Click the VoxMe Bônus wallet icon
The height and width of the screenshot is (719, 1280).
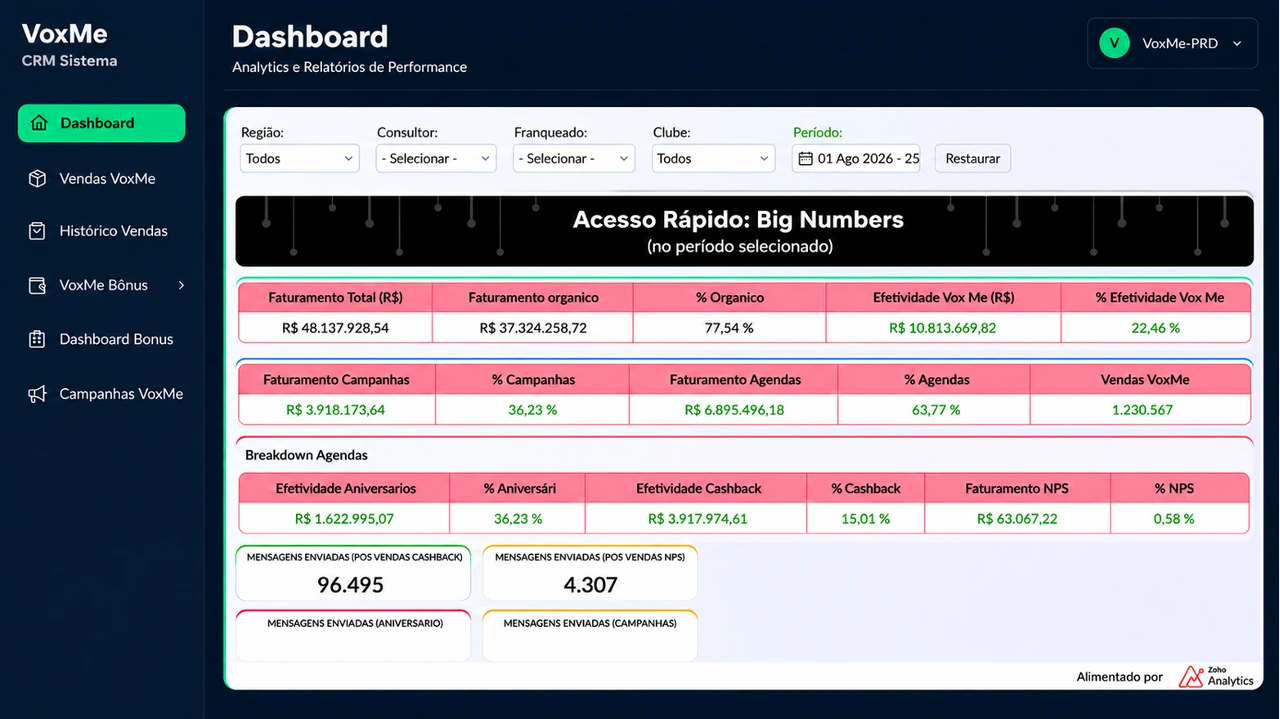tap(37, 285)
